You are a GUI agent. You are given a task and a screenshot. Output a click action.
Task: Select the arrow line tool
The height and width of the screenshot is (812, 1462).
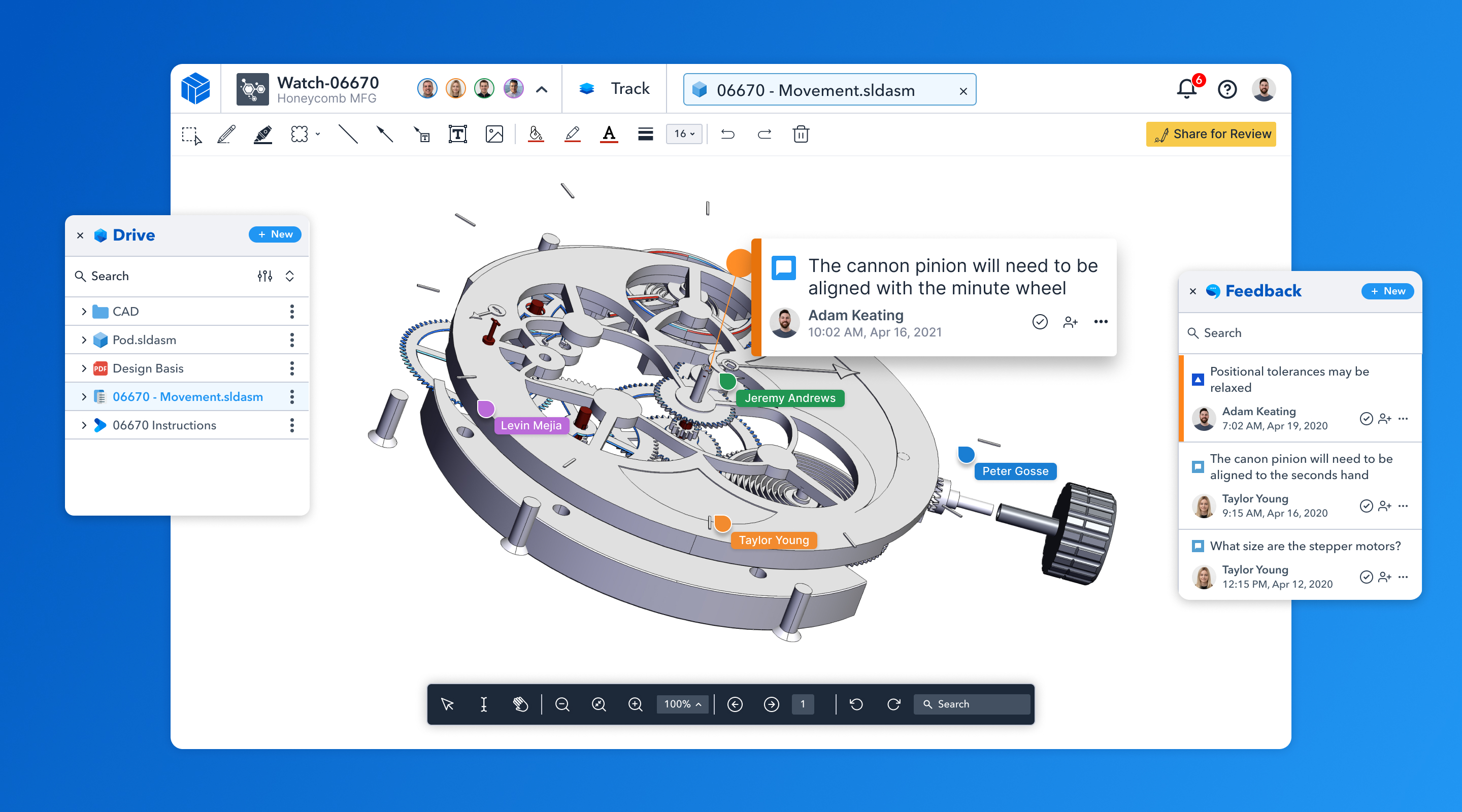point(385,134)
